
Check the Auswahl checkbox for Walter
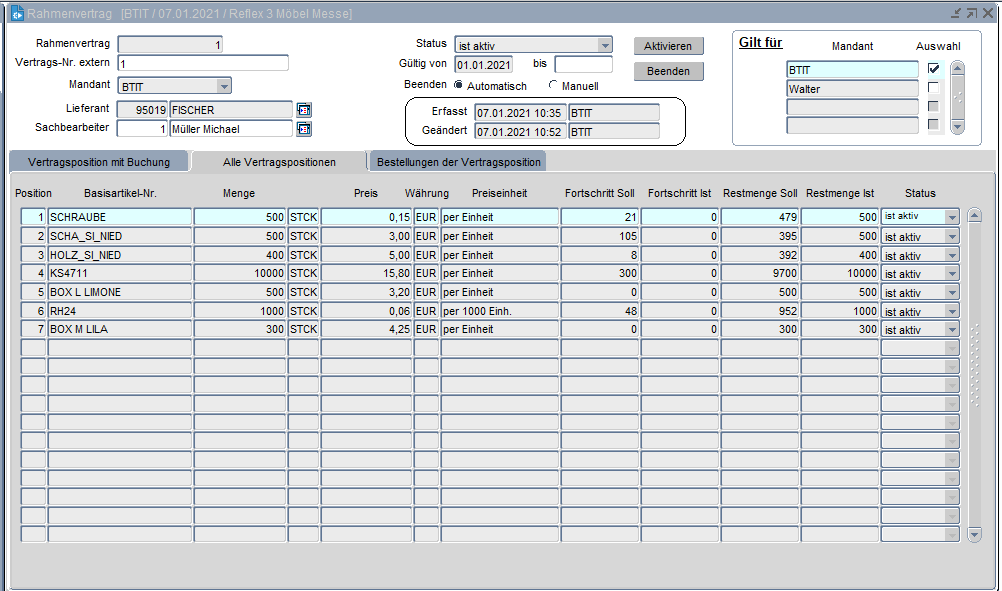(933, 88)
